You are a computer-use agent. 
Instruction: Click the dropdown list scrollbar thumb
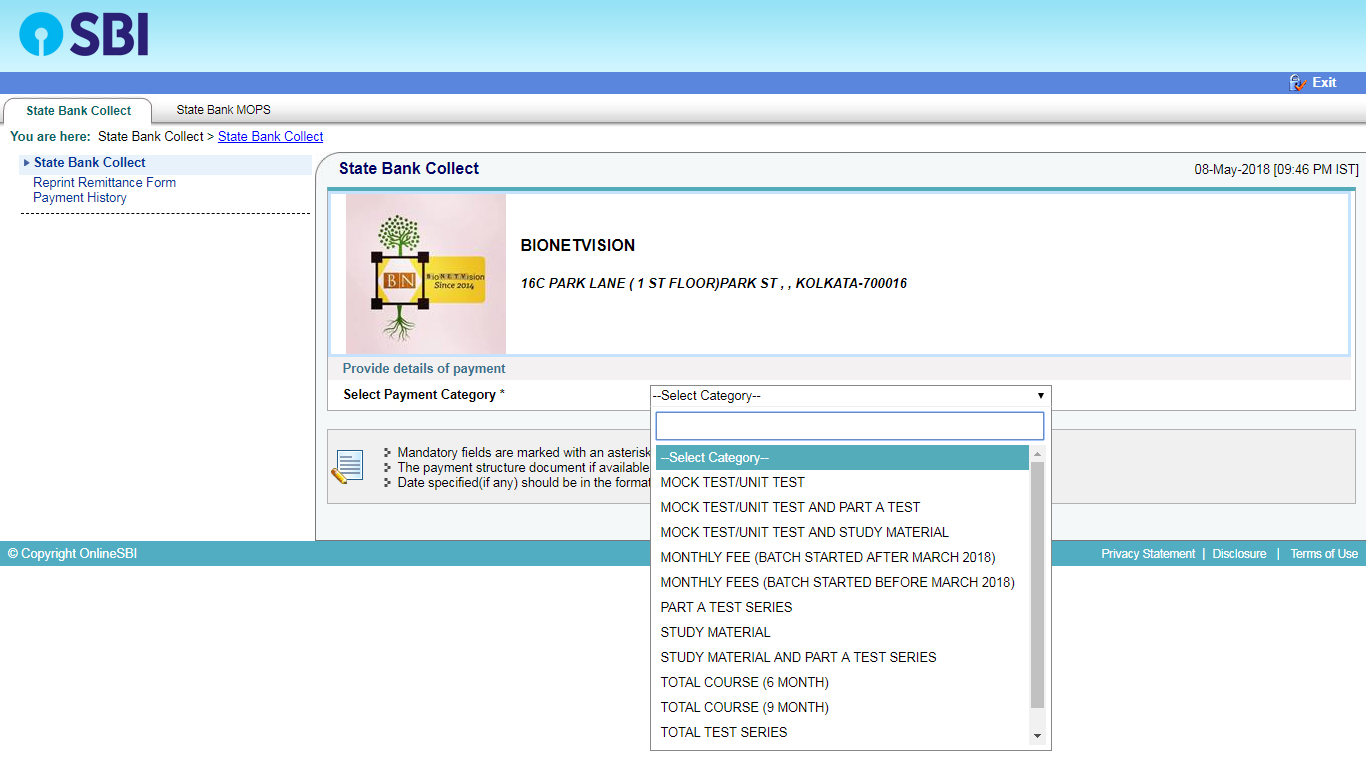click(x=1037, y=585)
